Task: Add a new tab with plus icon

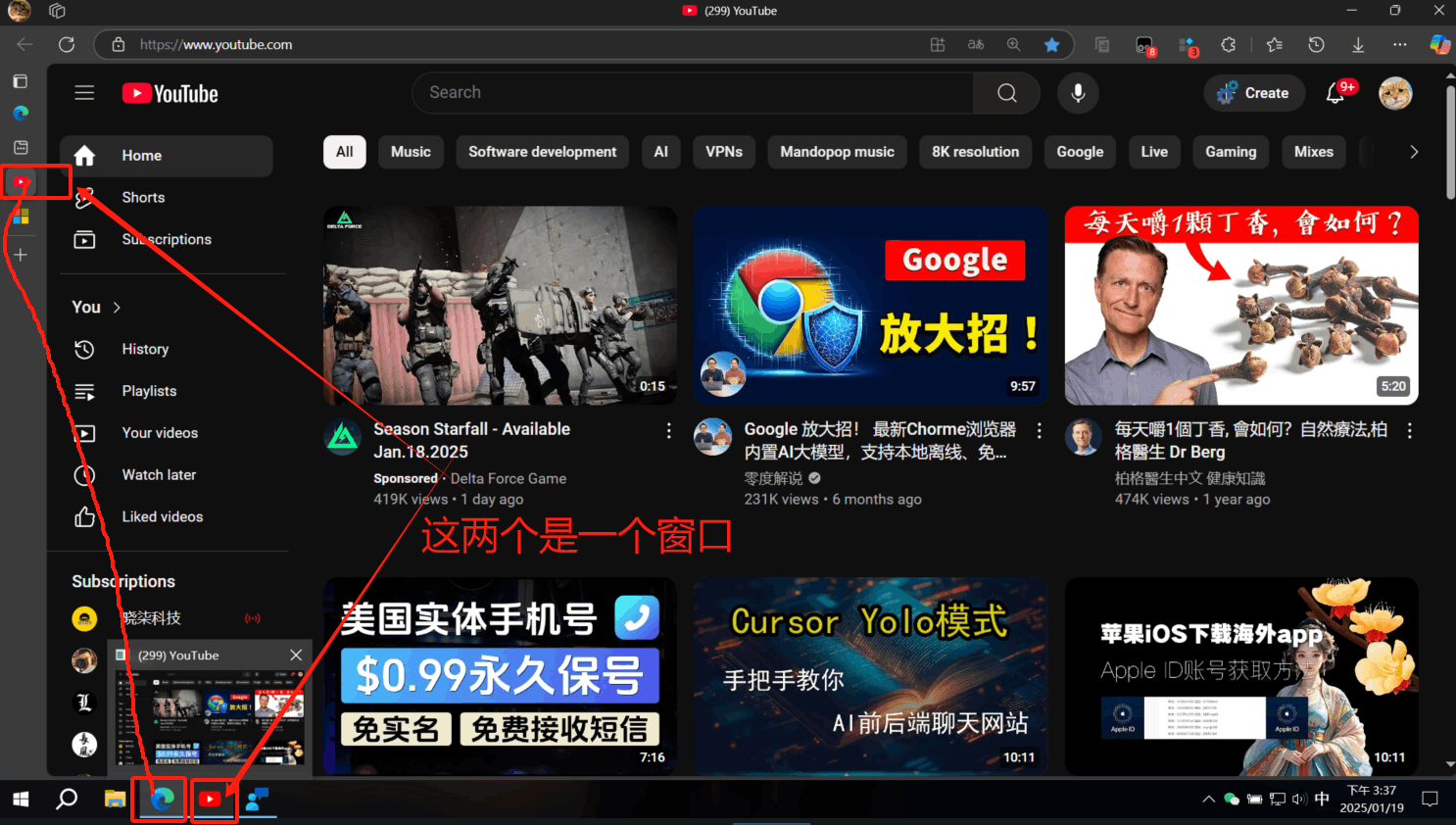Action: coord(20,255)
